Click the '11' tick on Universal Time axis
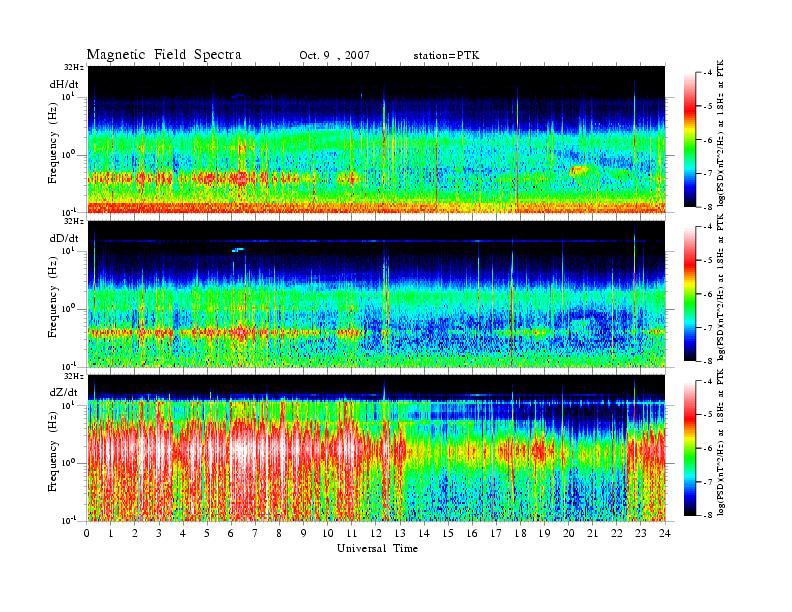 352,533
